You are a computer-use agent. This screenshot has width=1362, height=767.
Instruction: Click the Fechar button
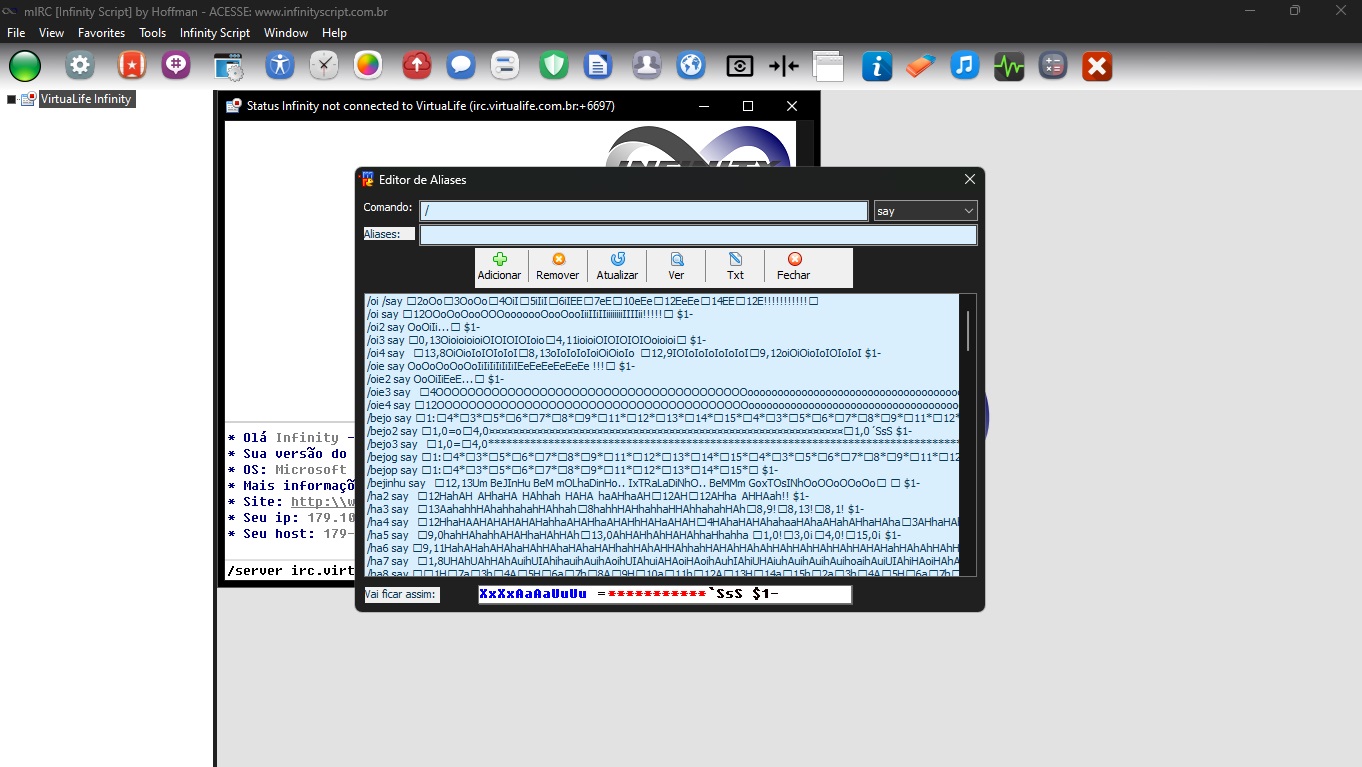pos(794,267)
